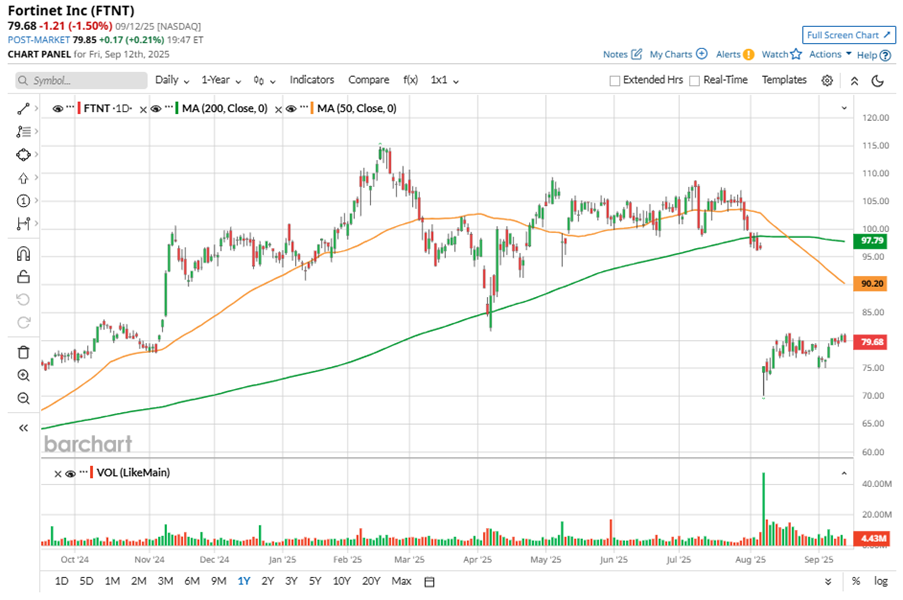
Task: Change the MA 200 green color bar
Action: pos(177,108)
